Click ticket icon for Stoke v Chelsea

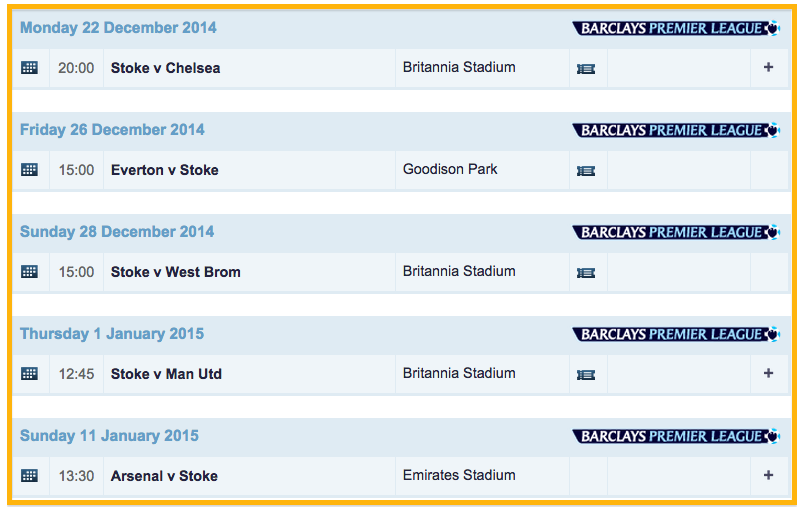point(586,69)
